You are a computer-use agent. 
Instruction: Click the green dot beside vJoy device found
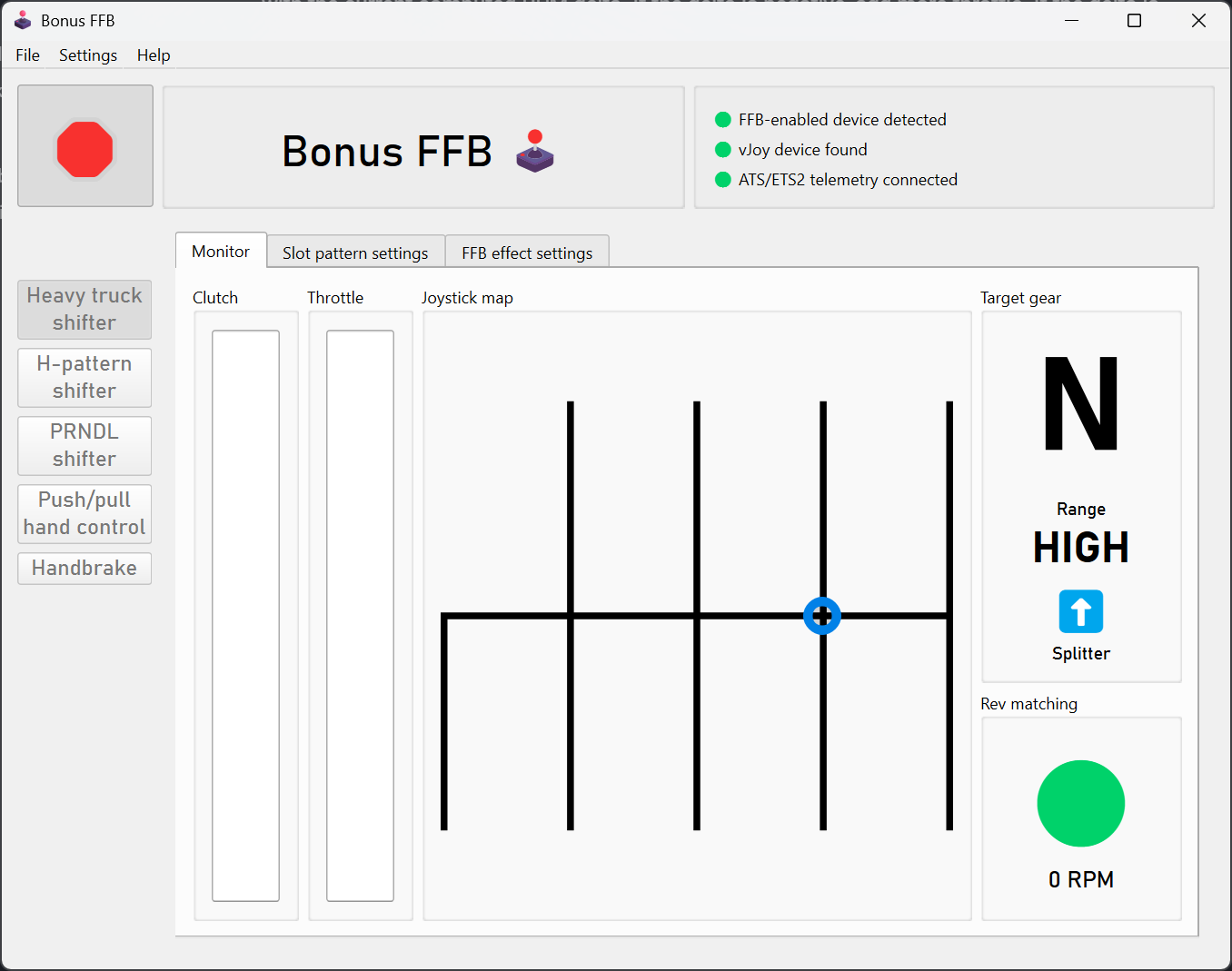[723, 150]
